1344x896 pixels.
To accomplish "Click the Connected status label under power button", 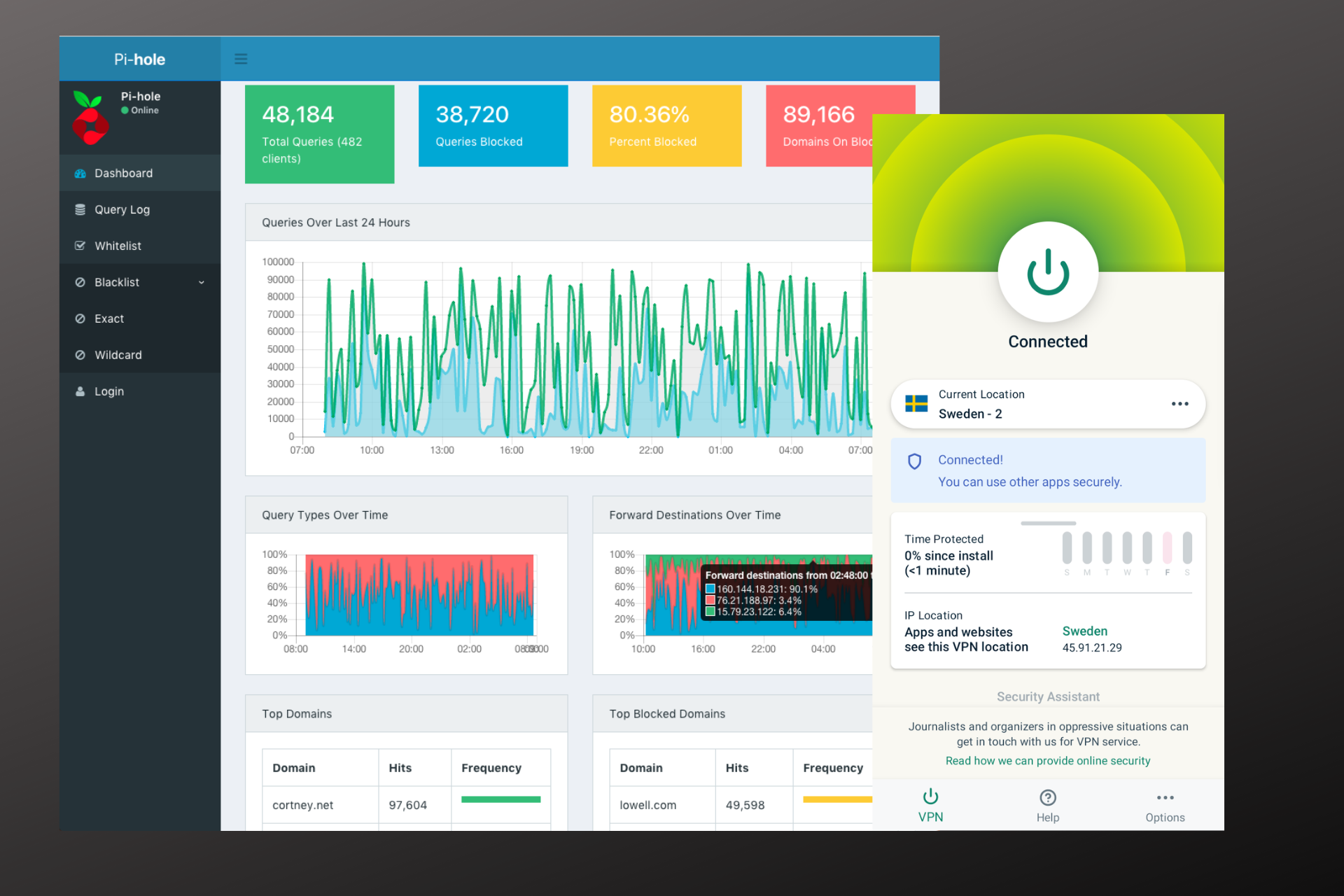I will click(1048, 342).
